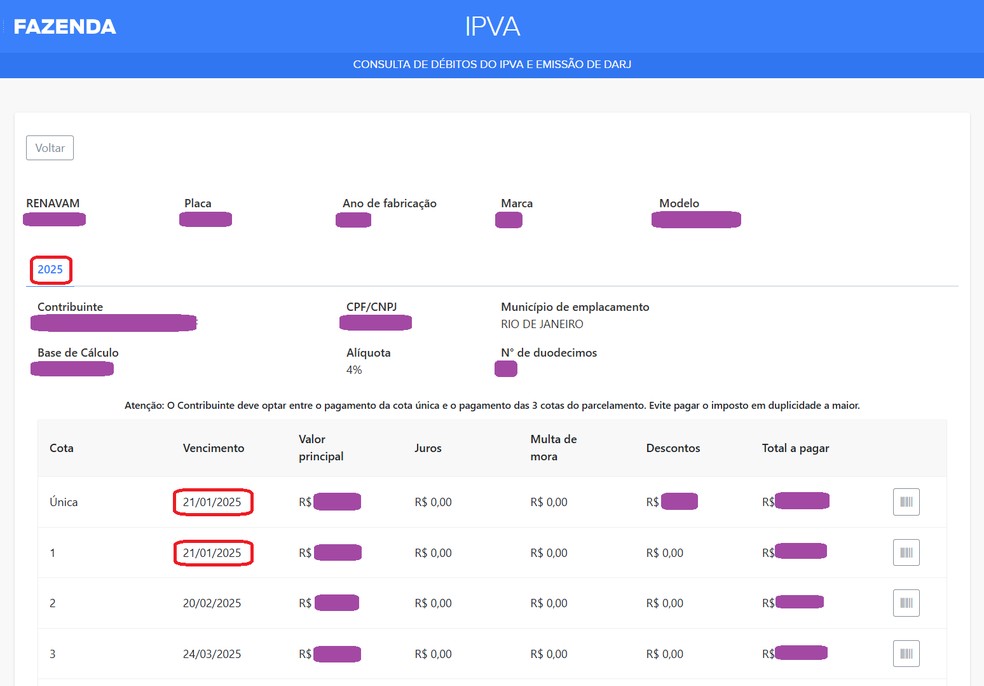Click the Consulta de Débitos do IPVA subtitle
The height and width of the screenshot is (686, 984).
(x=492, y=65)
